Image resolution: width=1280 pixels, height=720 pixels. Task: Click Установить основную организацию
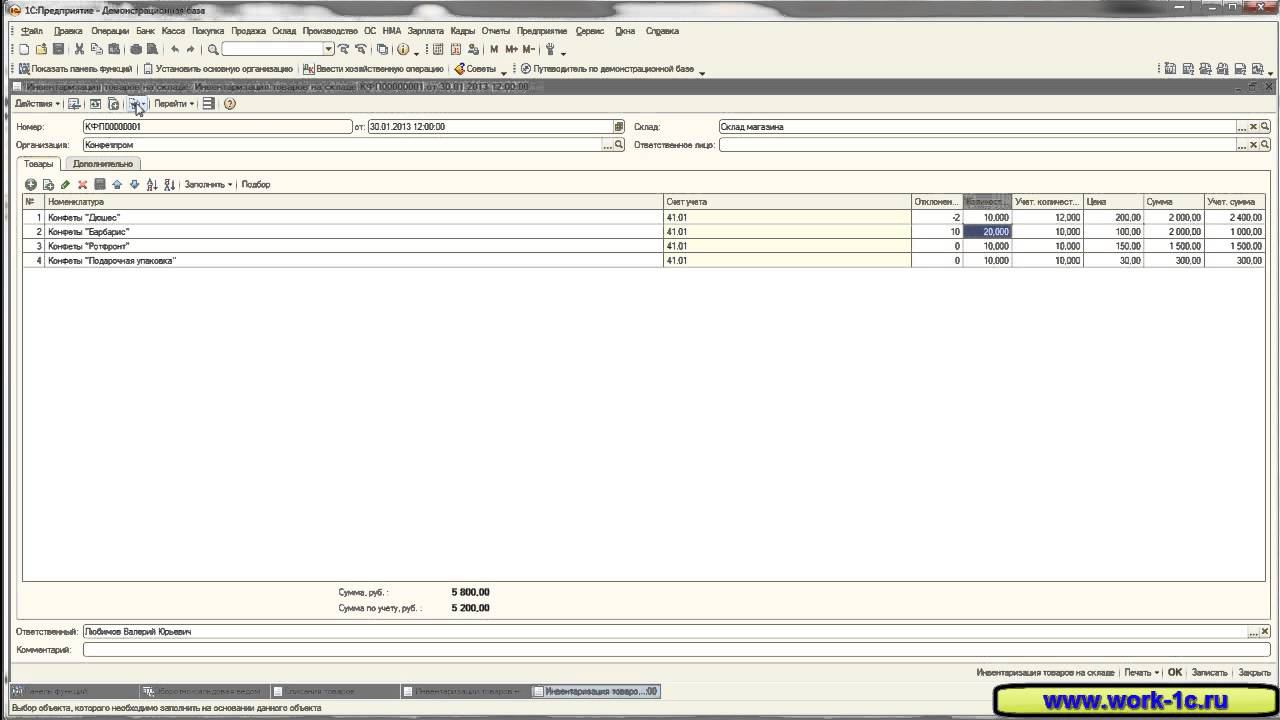[217, 69]
